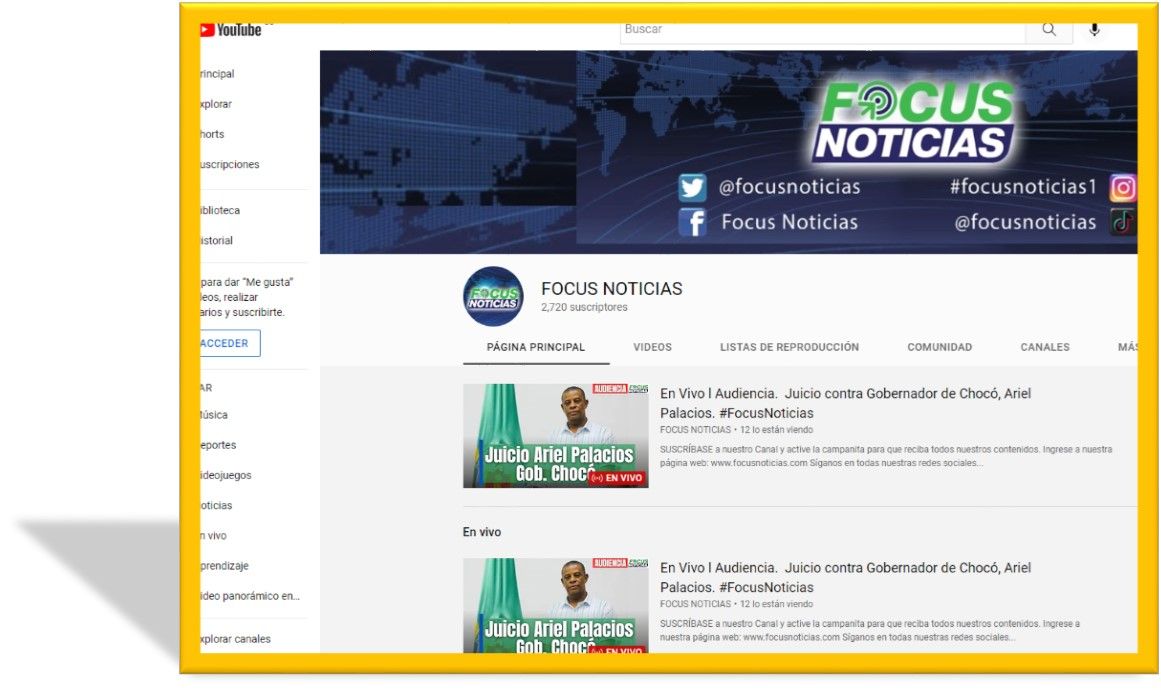
Task: Open En vivo category in sidebar
Action: coord(213,536)
